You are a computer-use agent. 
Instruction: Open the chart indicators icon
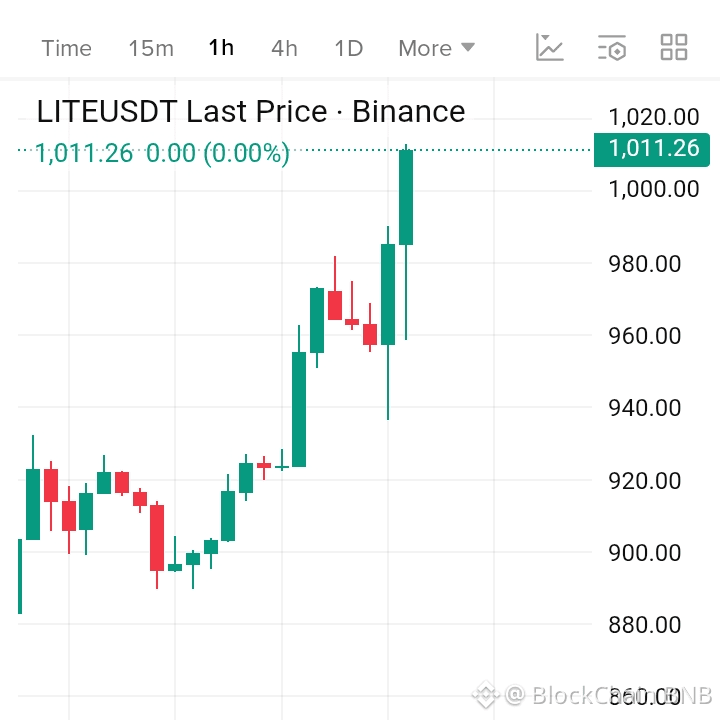click(549, 47)
